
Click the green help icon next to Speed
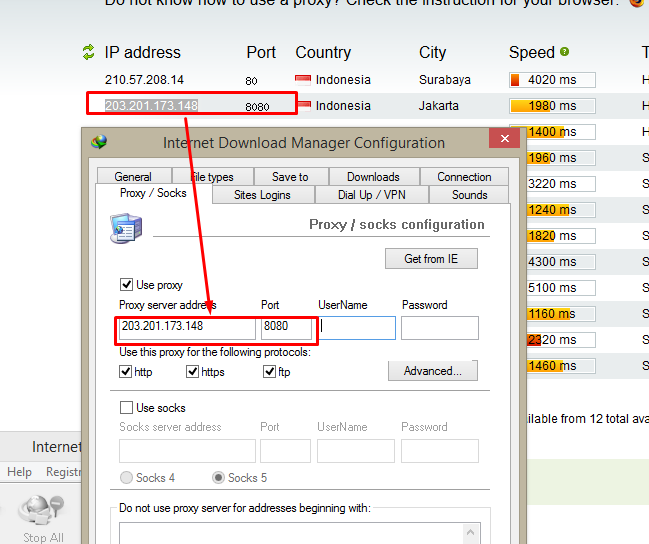tap(564, 52)
